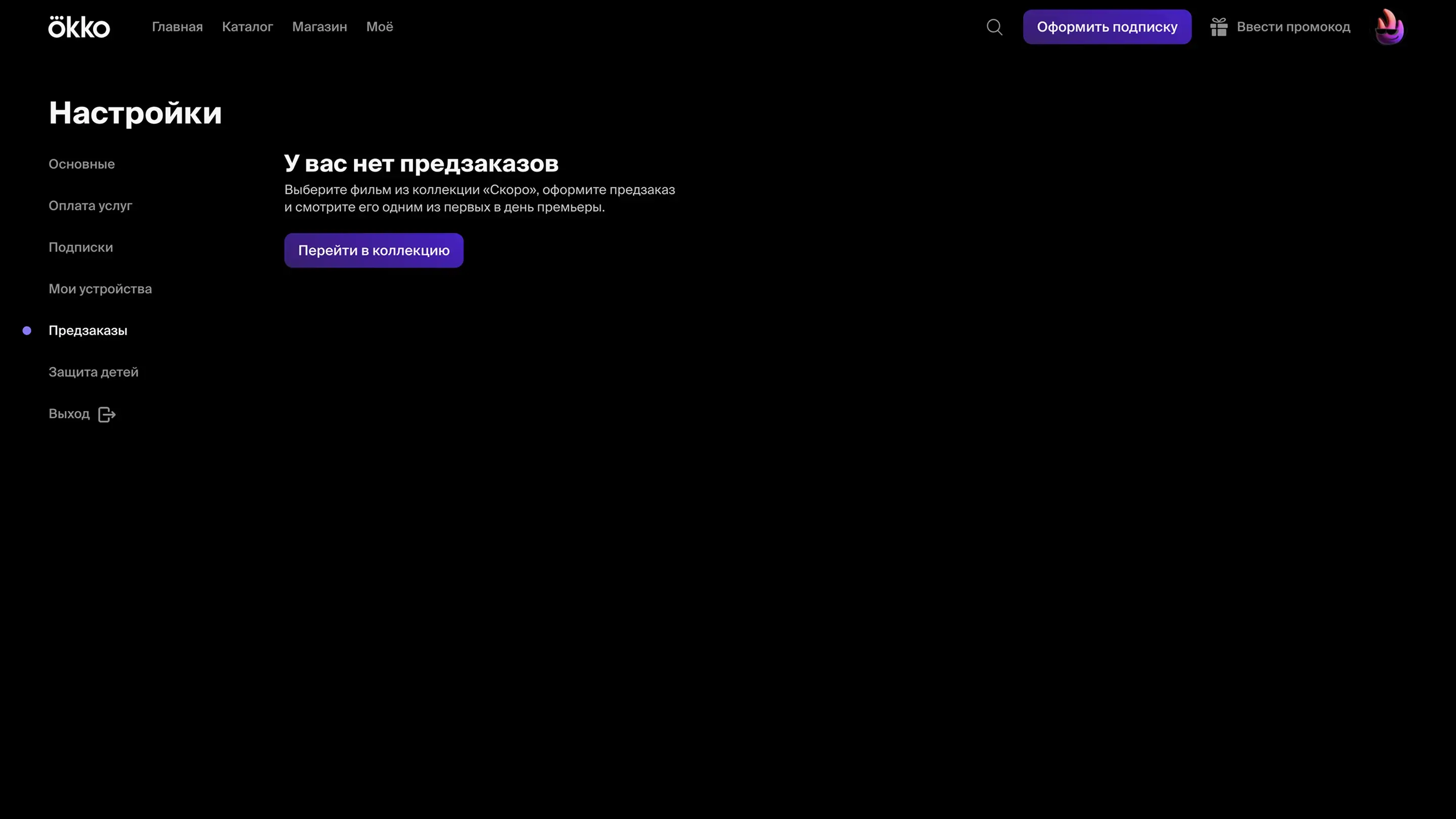This screenshot has height=819, width=1456.
Task: Go to Главная in navigation
Action: (177, 27)
